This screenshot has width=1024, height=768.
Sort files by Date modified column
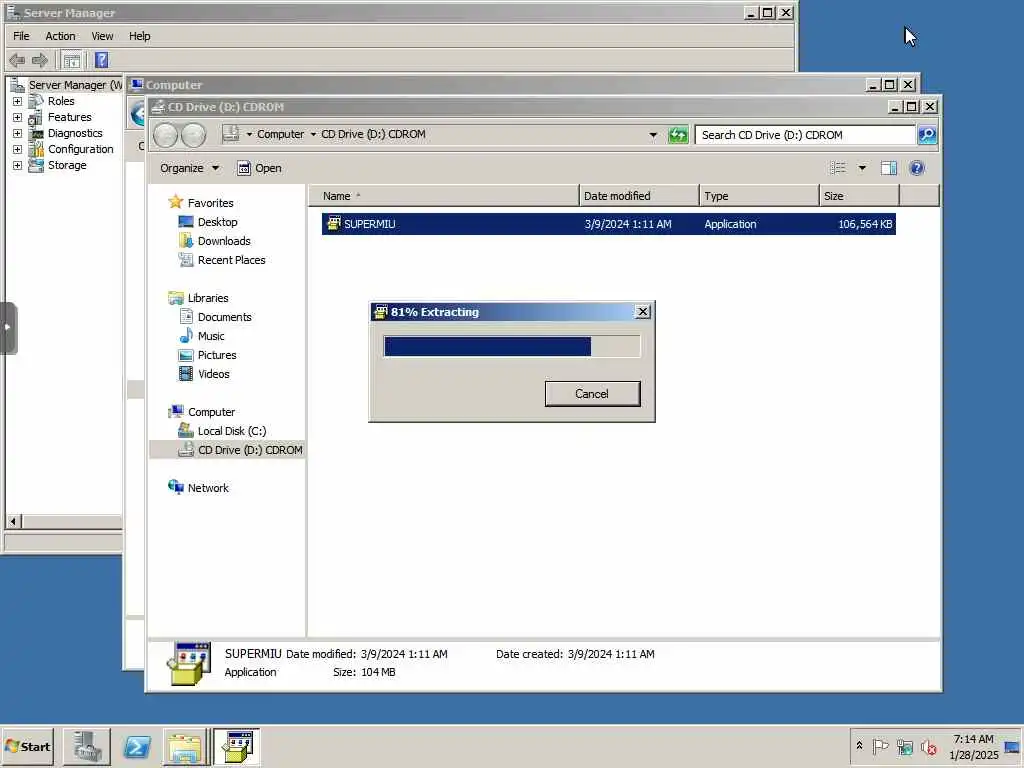(x=639, y=196)
